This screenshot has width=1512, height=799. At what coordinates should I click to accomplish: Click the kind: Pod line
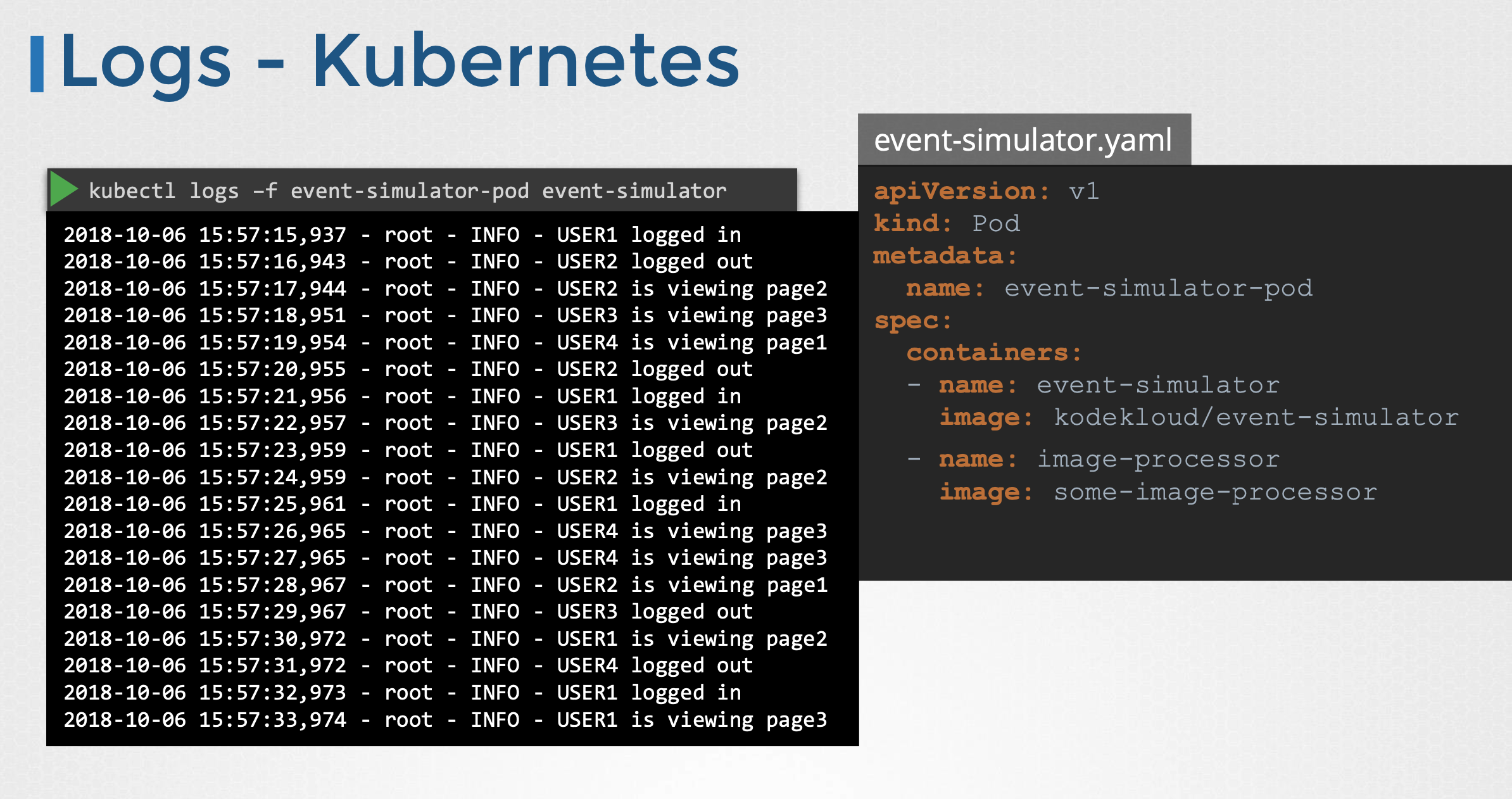click(947, 223)
